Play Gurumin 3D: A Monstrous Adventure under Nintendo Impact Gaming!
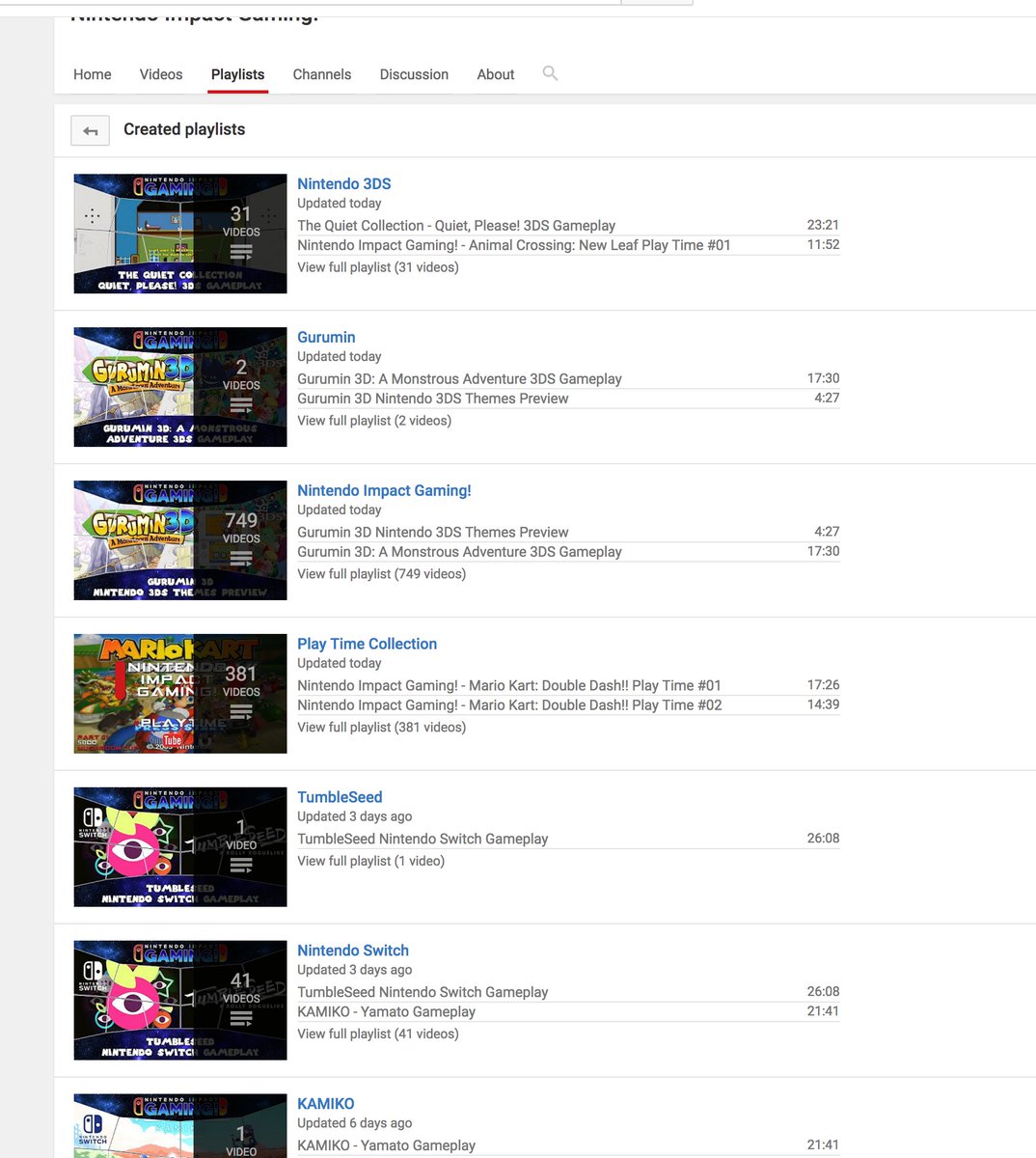 click(459, 552)
